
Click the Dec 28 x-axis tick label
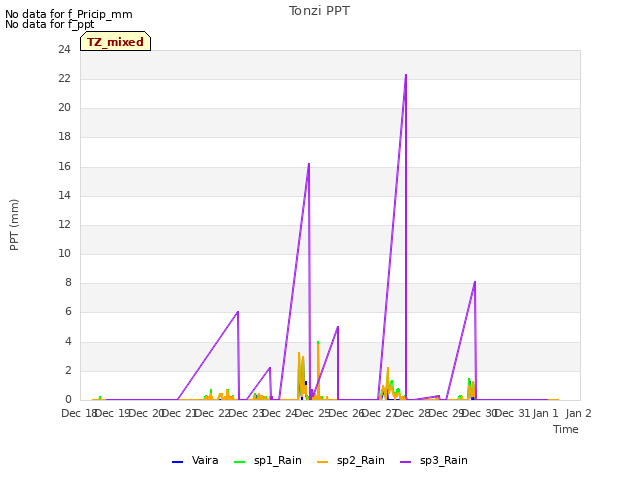pos(412,413)
